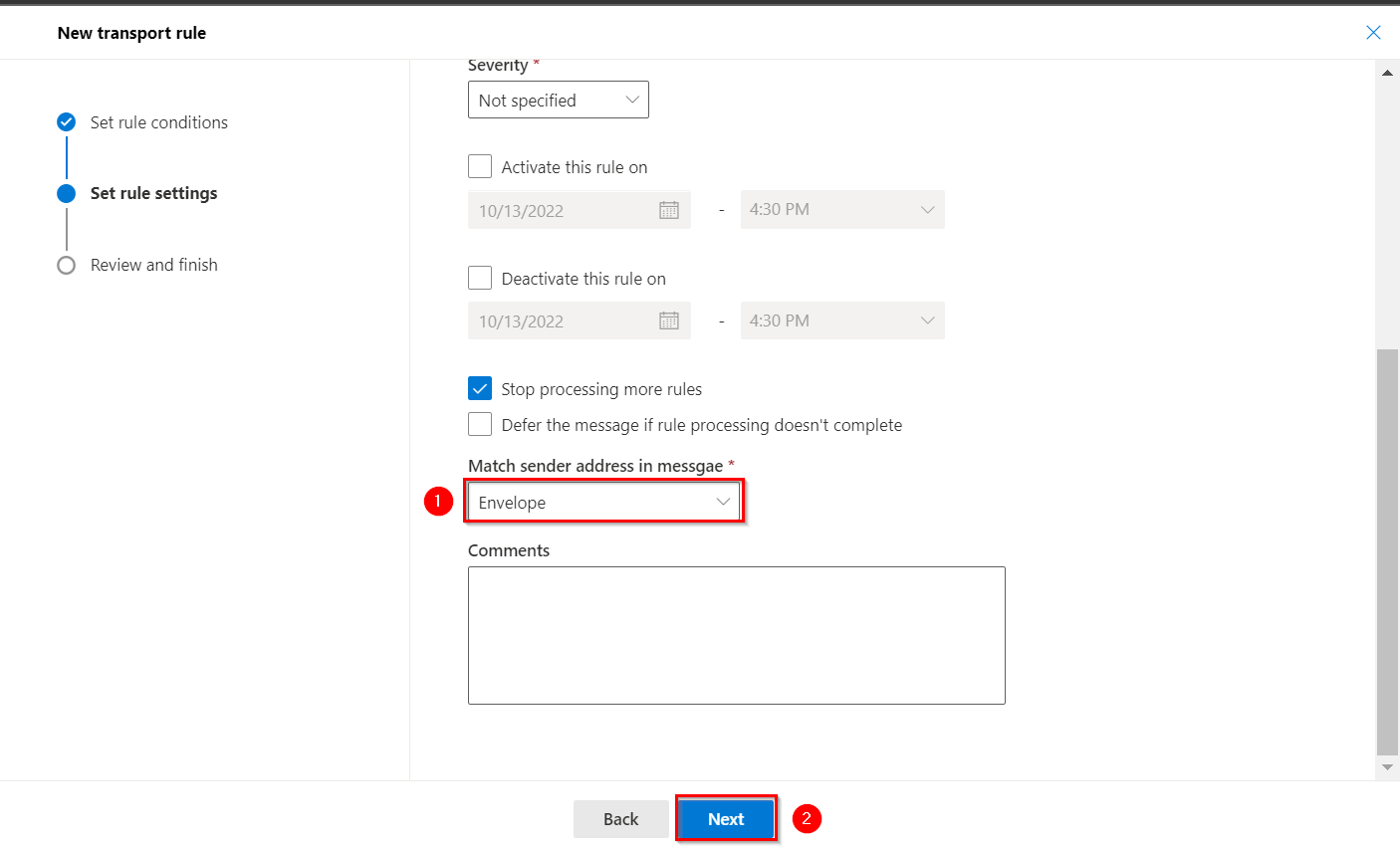Uncheck Stop processing more rules
Image resolution: width=1400 pixels, height=850 pixels.
480,388
